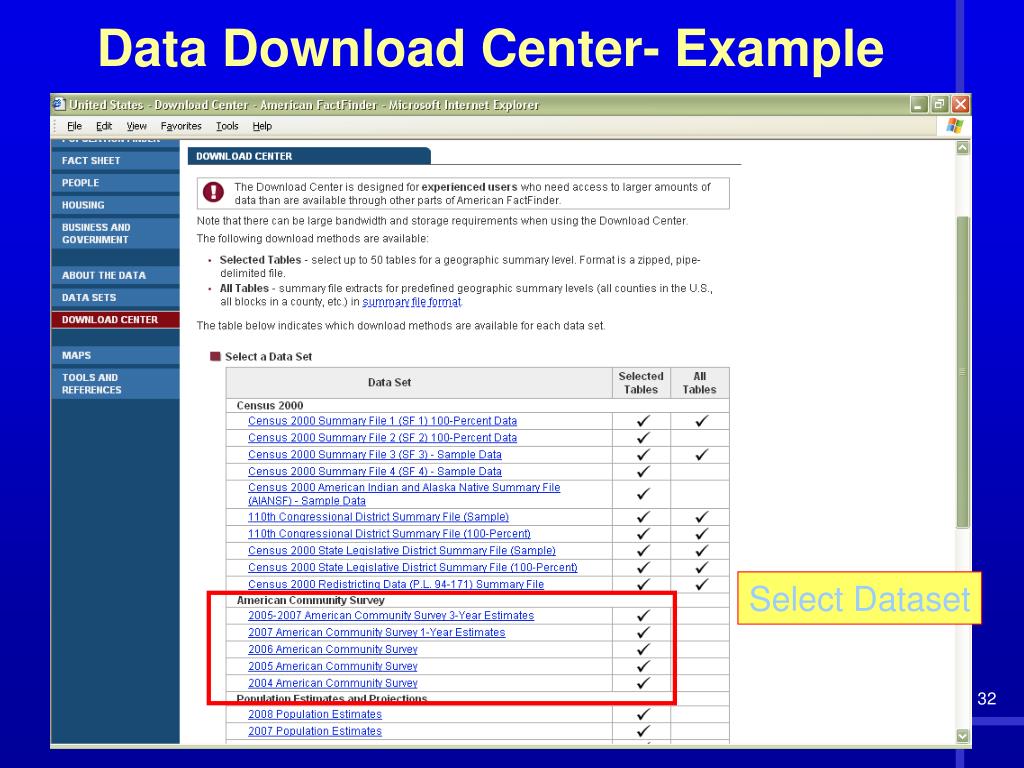
Task: Select DOWNLOAD CENTER sidebar item
Action: [115, 319]
